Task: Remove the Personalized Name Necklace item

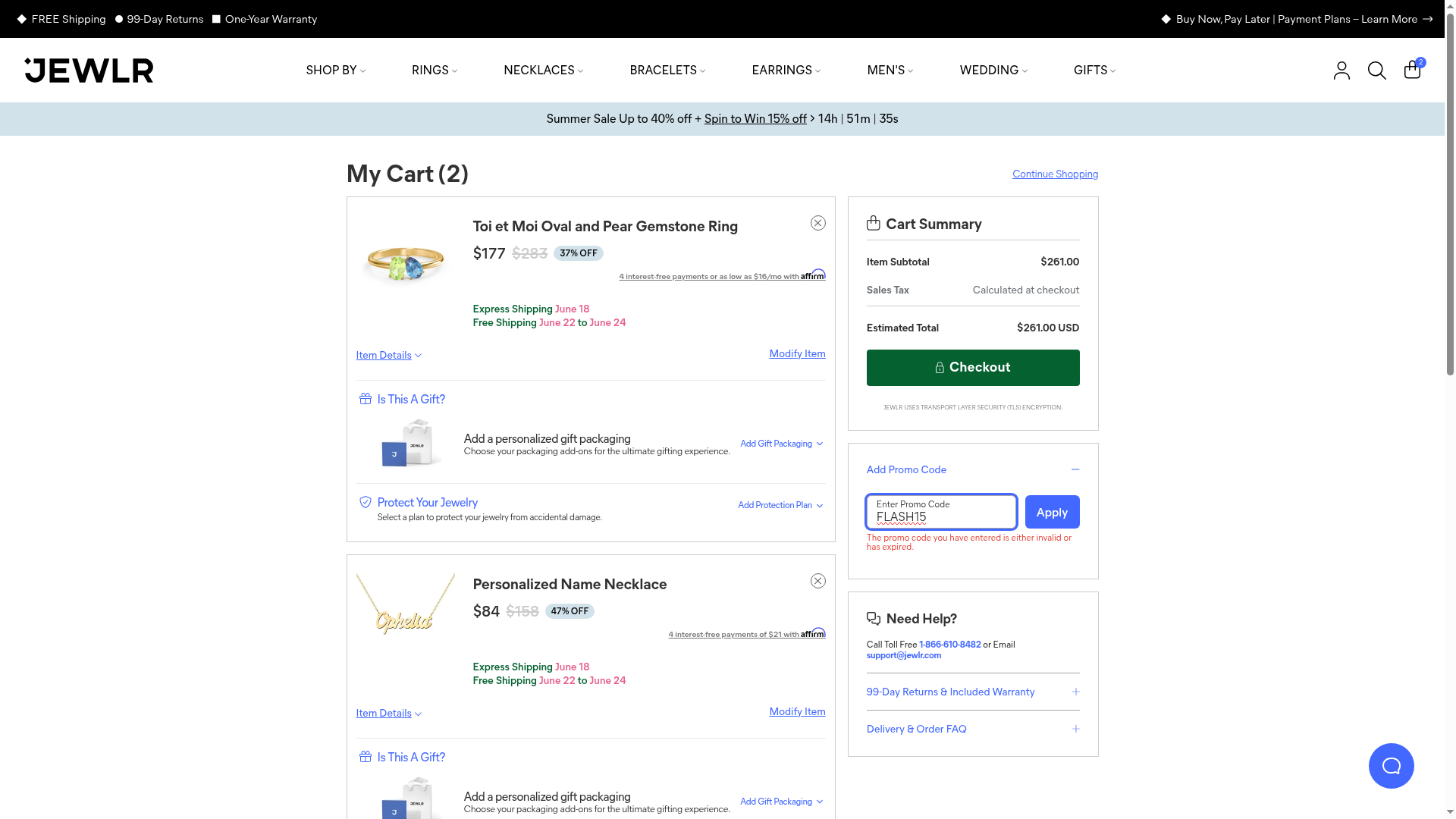Action: point(818,581)
